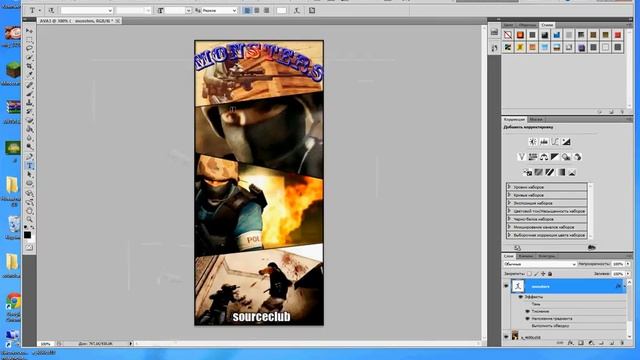The image size is (640, 360).
Task: Click the layer style fx button
Action: (570, 343)
